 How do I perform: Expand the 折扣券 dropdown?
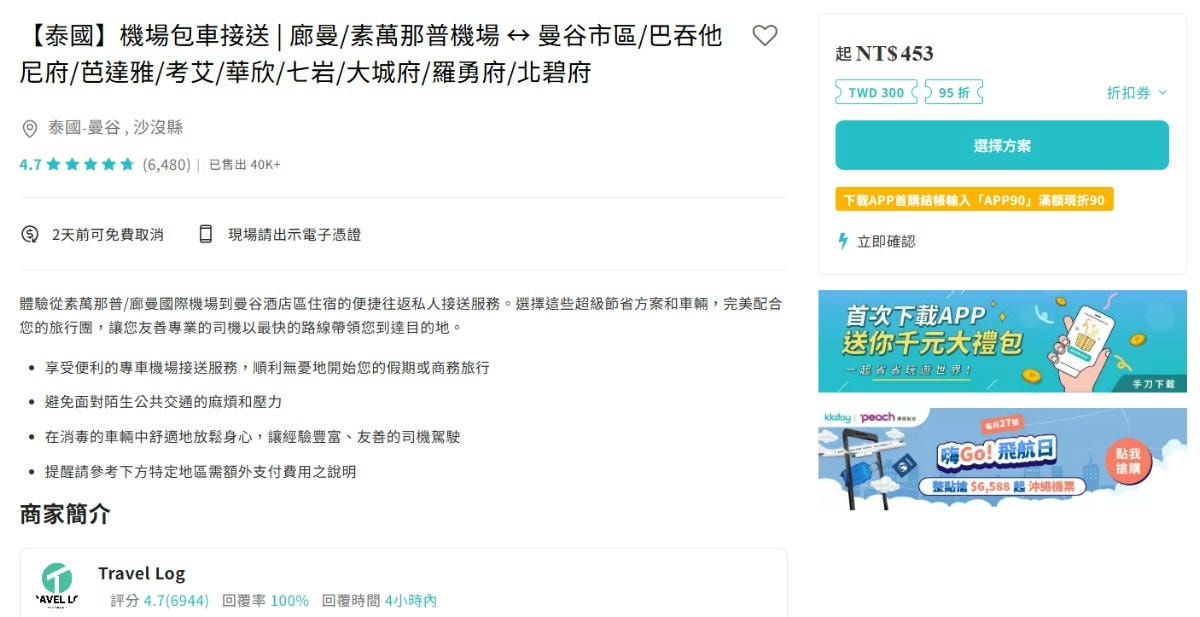1137,92
